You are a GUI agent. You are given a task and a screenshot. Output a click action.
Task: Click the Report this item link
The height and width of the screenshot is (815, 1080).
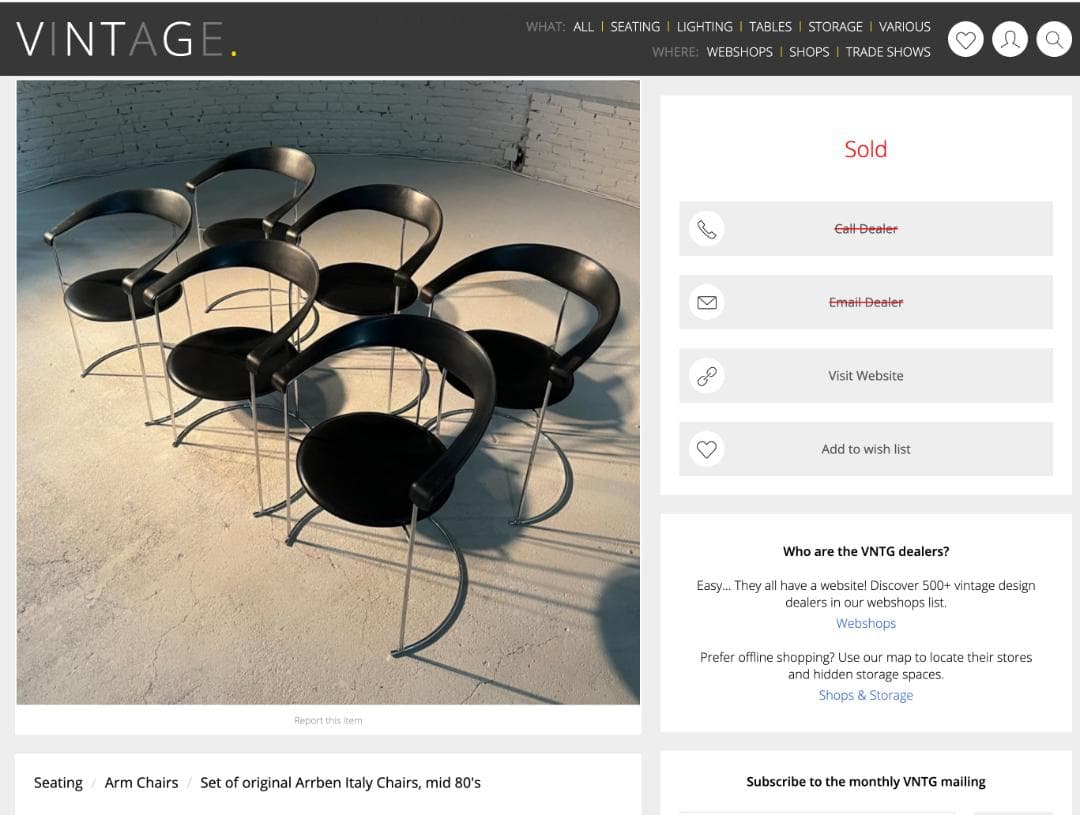tap(328, 721)
